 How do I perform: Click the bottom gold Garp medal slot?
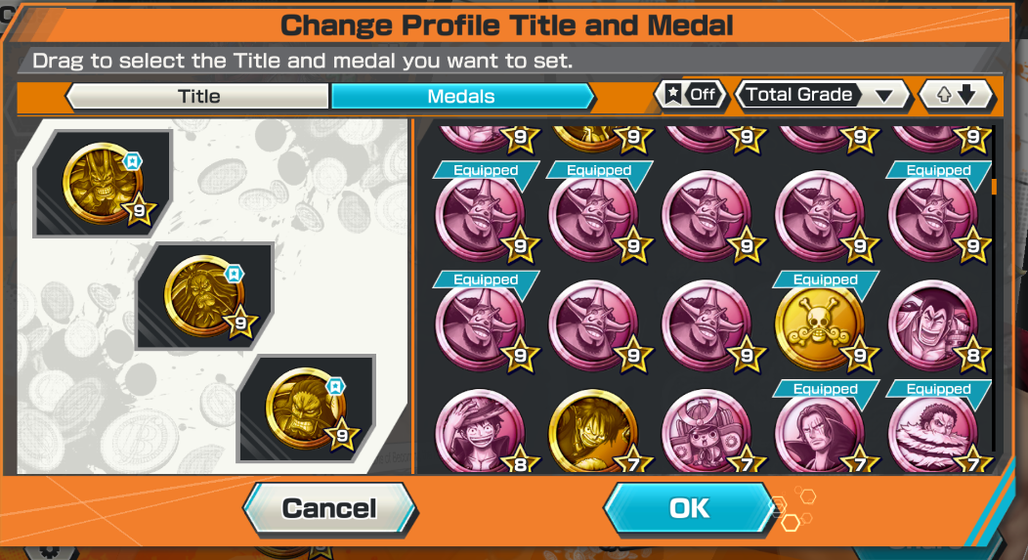click(x=306, y=409)
